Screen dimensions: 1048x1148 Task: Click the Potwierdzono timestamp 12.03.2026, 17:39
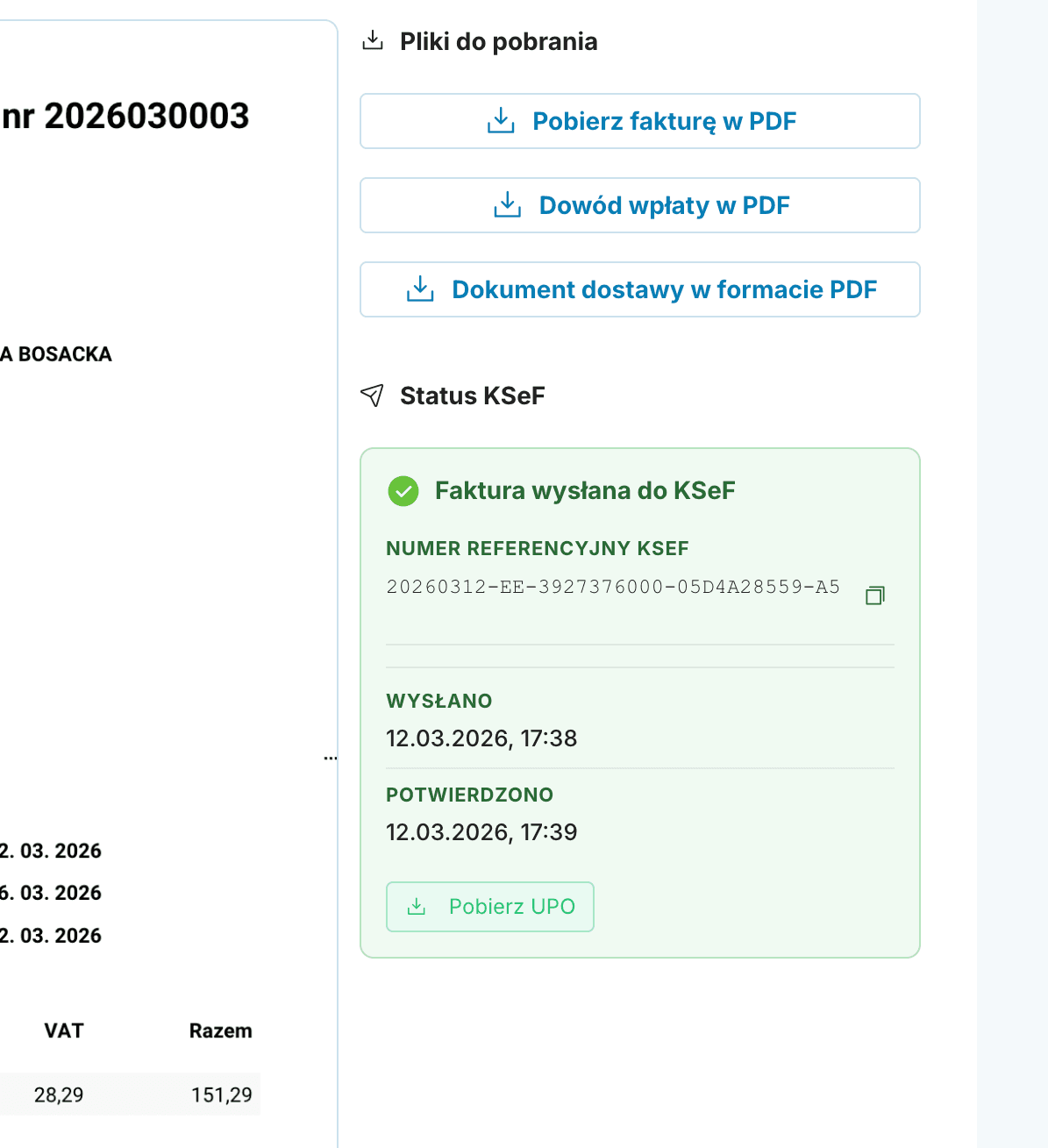click(x=481, y=832)
